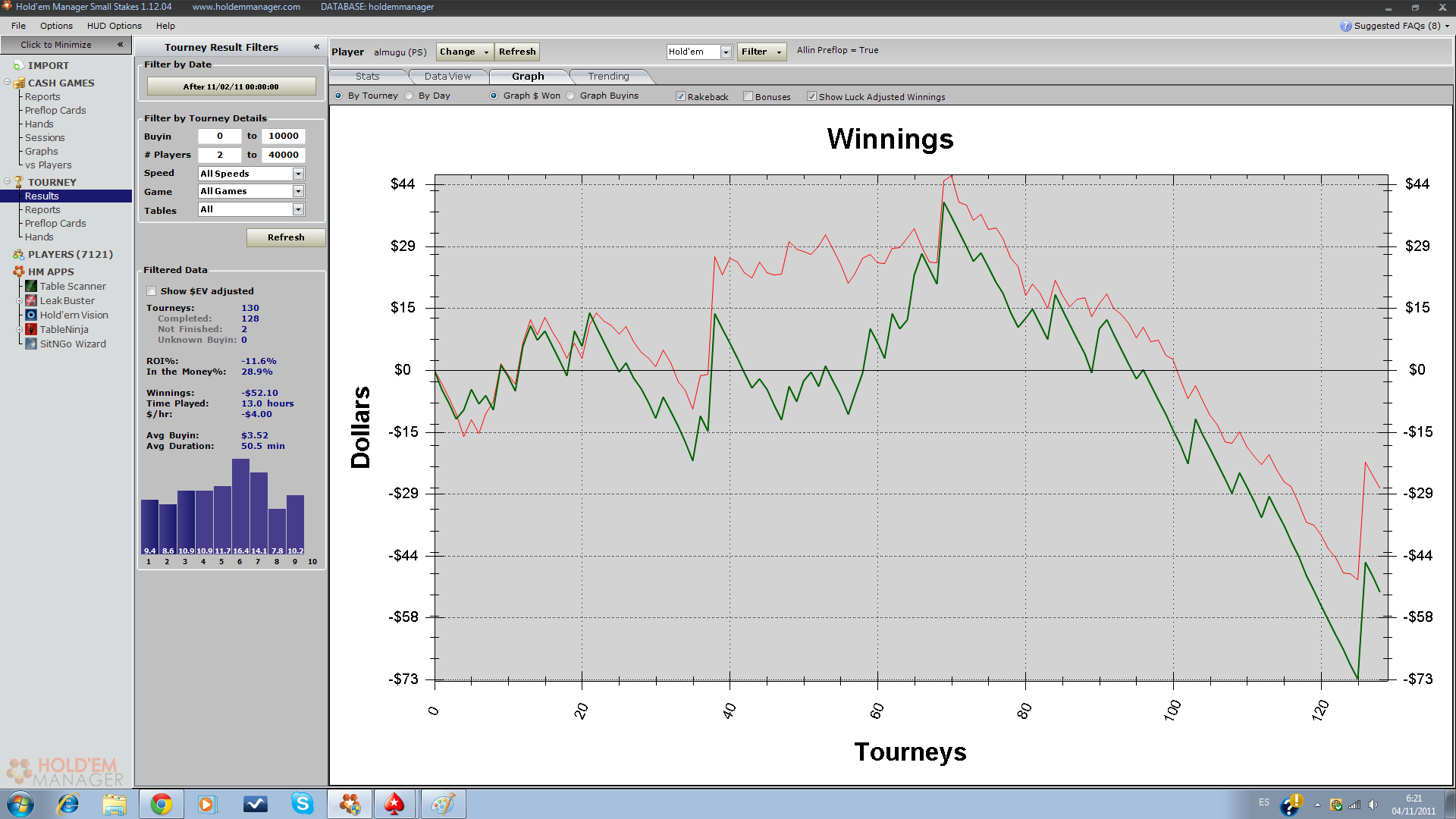Collapse the TOURNEY tree node
The width and height of the screenshot is (1456, 819).
point(7,181)
